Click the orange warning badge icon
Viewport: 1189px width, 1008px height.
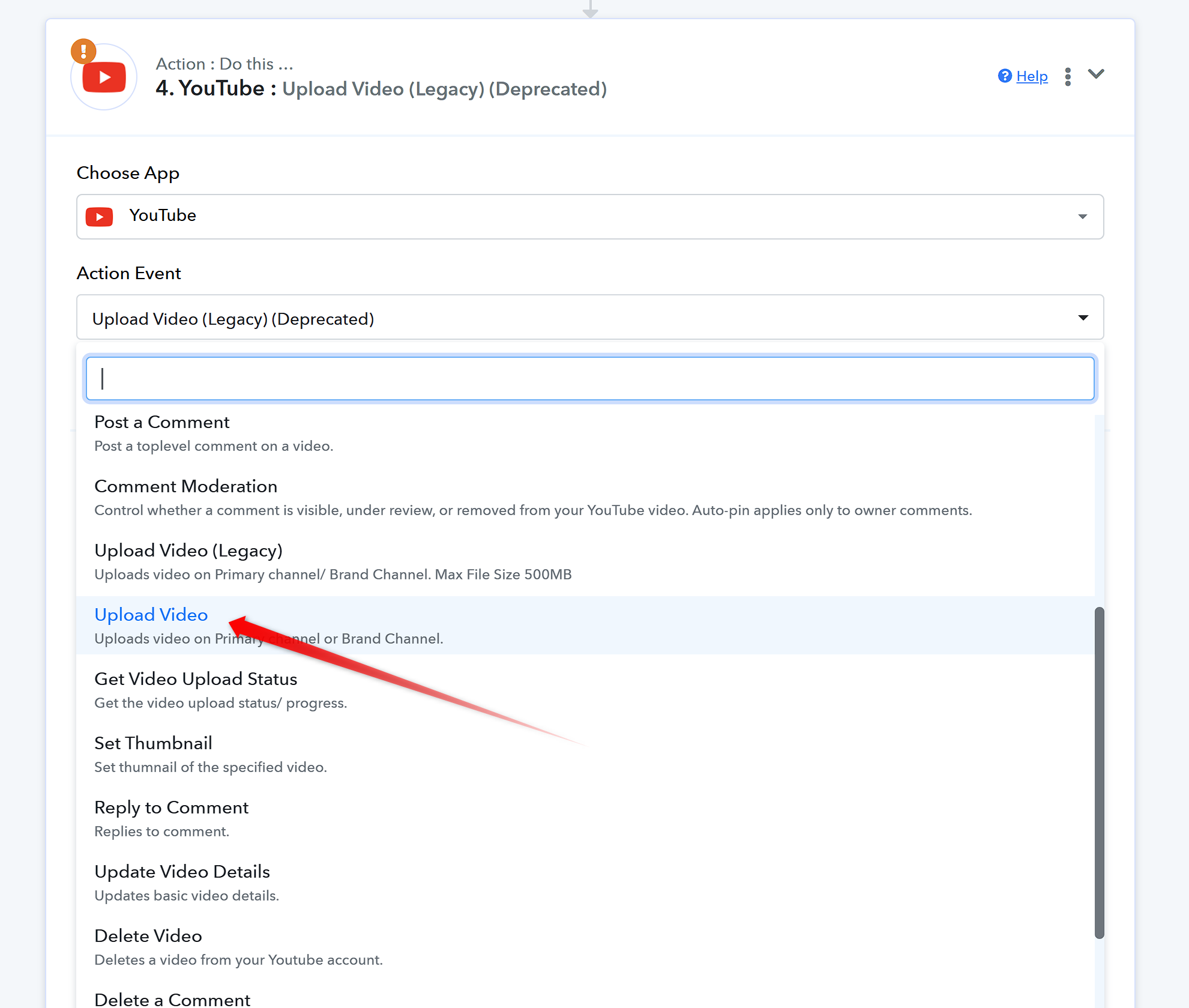[83, 52]
